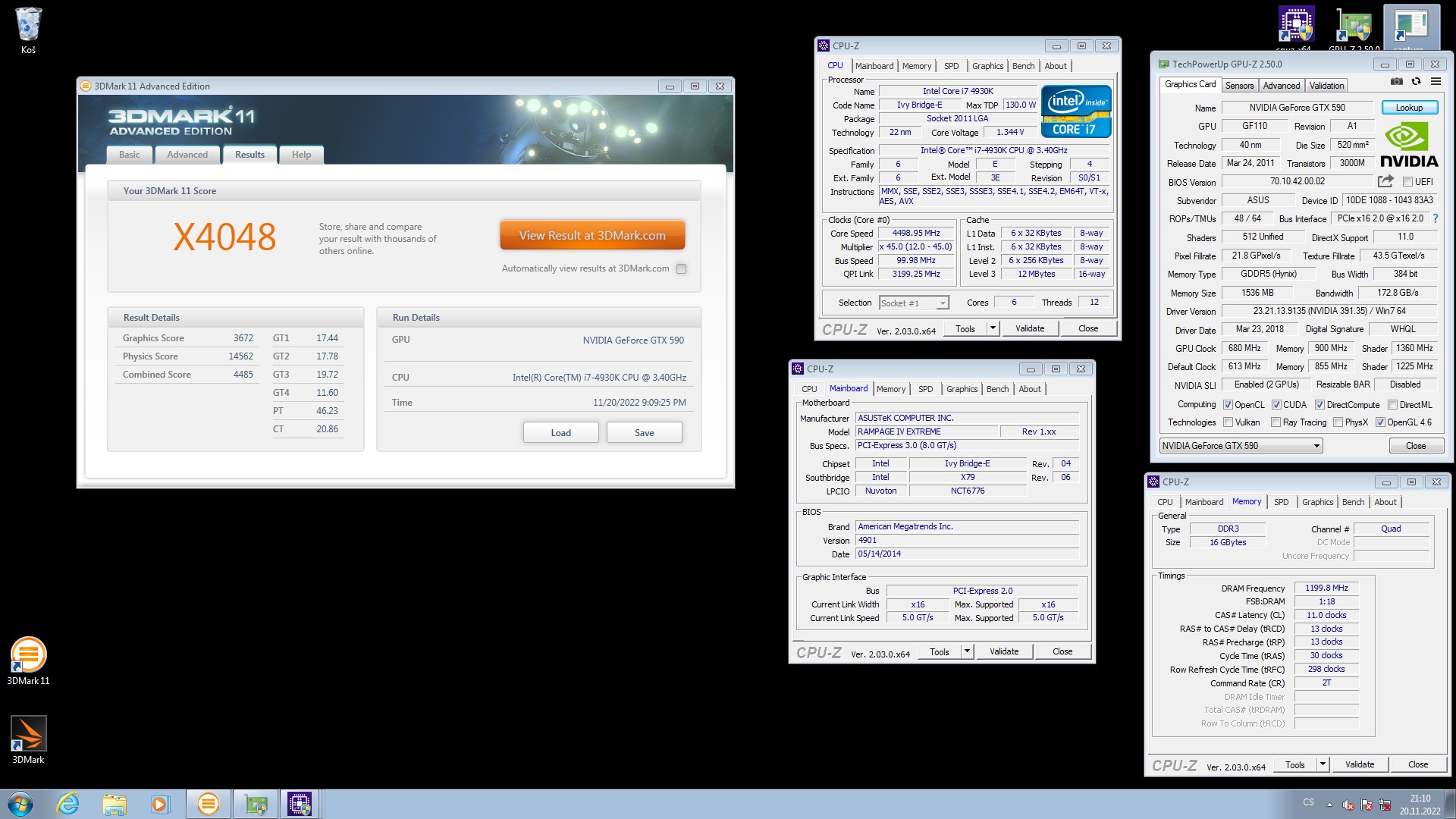Toggle the DirectML checkbox
The image size is (1456, 819).
pyautogui.click(x=1392, y=405)
